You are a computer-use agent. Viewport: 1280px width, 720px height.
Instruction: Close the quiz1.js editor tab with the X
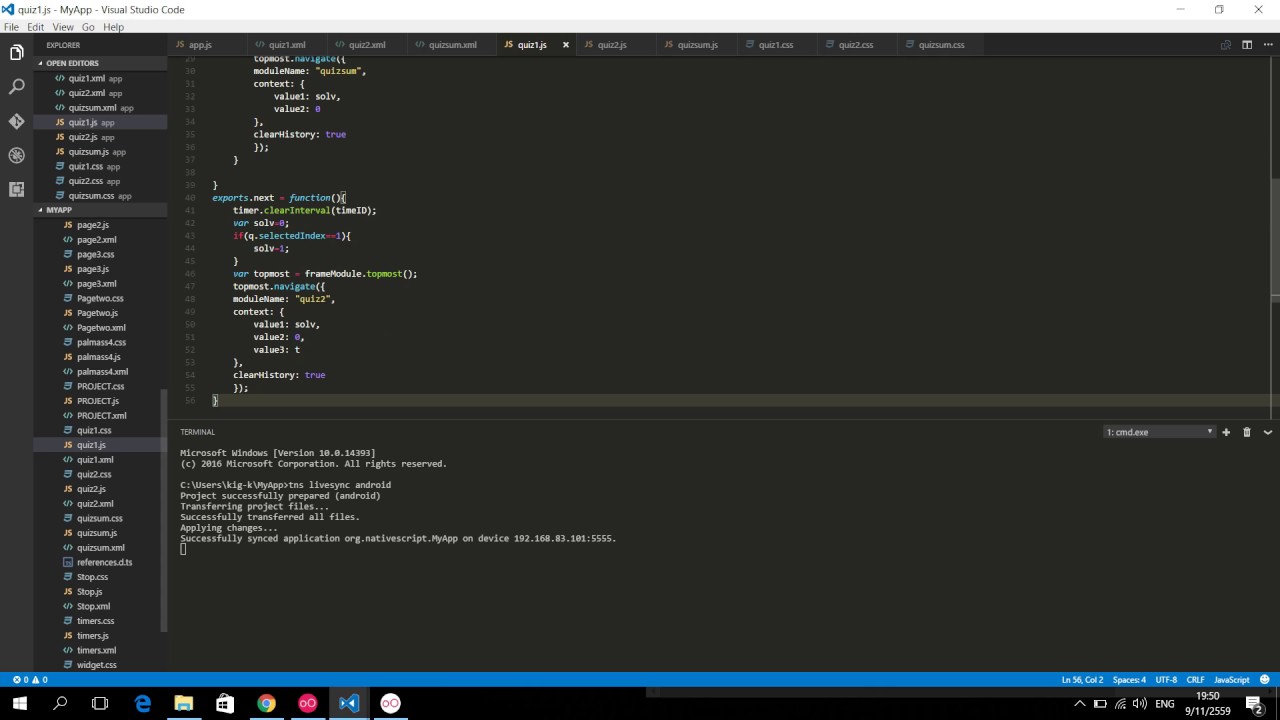[565, 45]
